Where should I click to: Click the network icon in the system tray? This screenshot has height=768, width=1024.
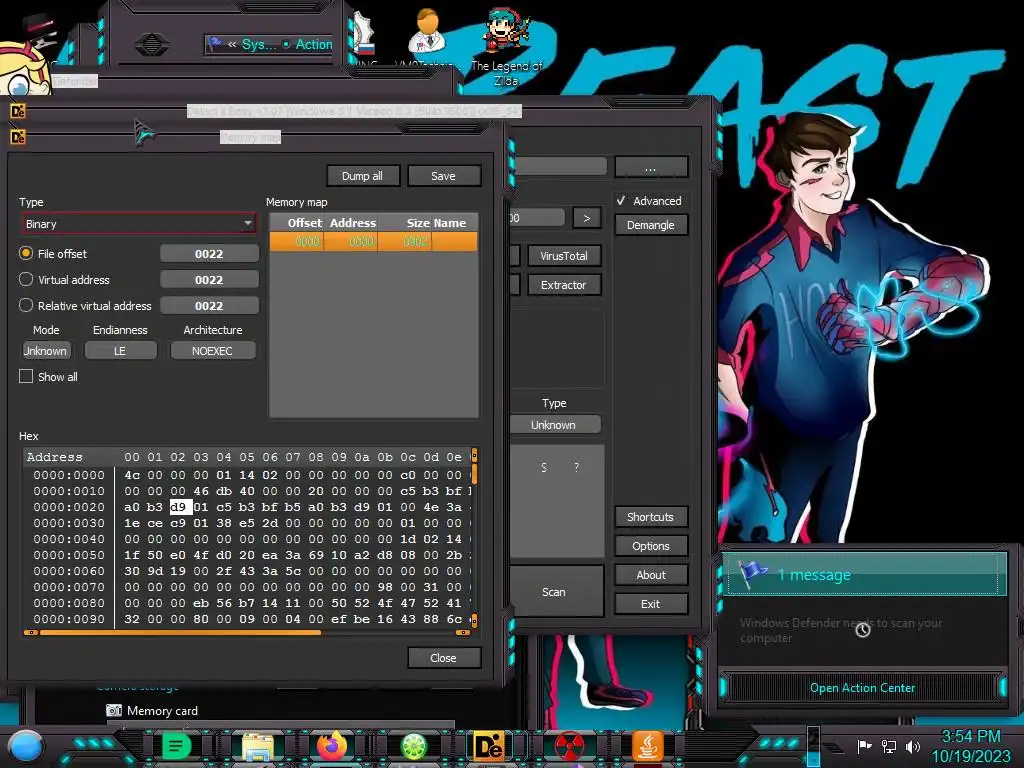(888, 746)
